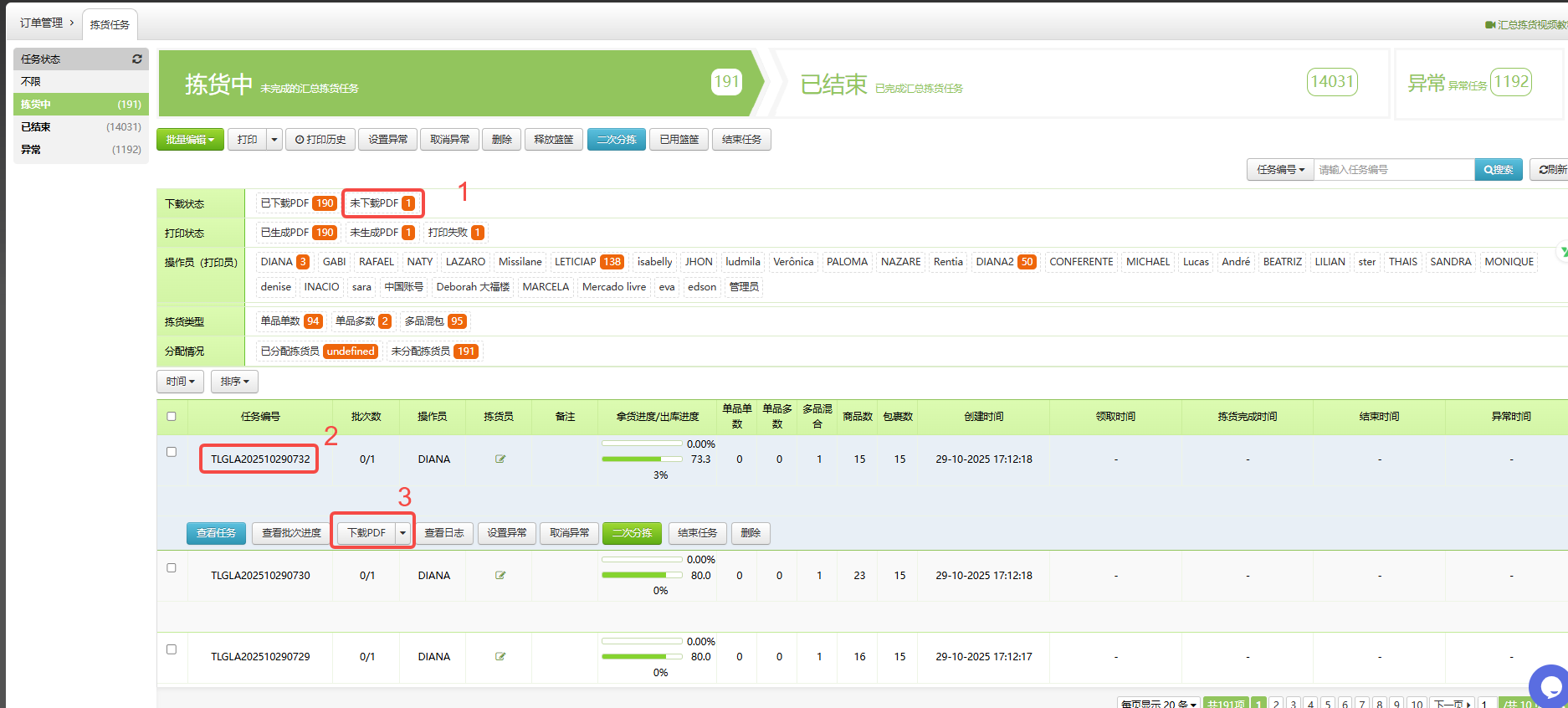This screenshot has width=1568, height=708.
Task: Select 已结束 in the task status sidebar
Action: tap(36, 127)
